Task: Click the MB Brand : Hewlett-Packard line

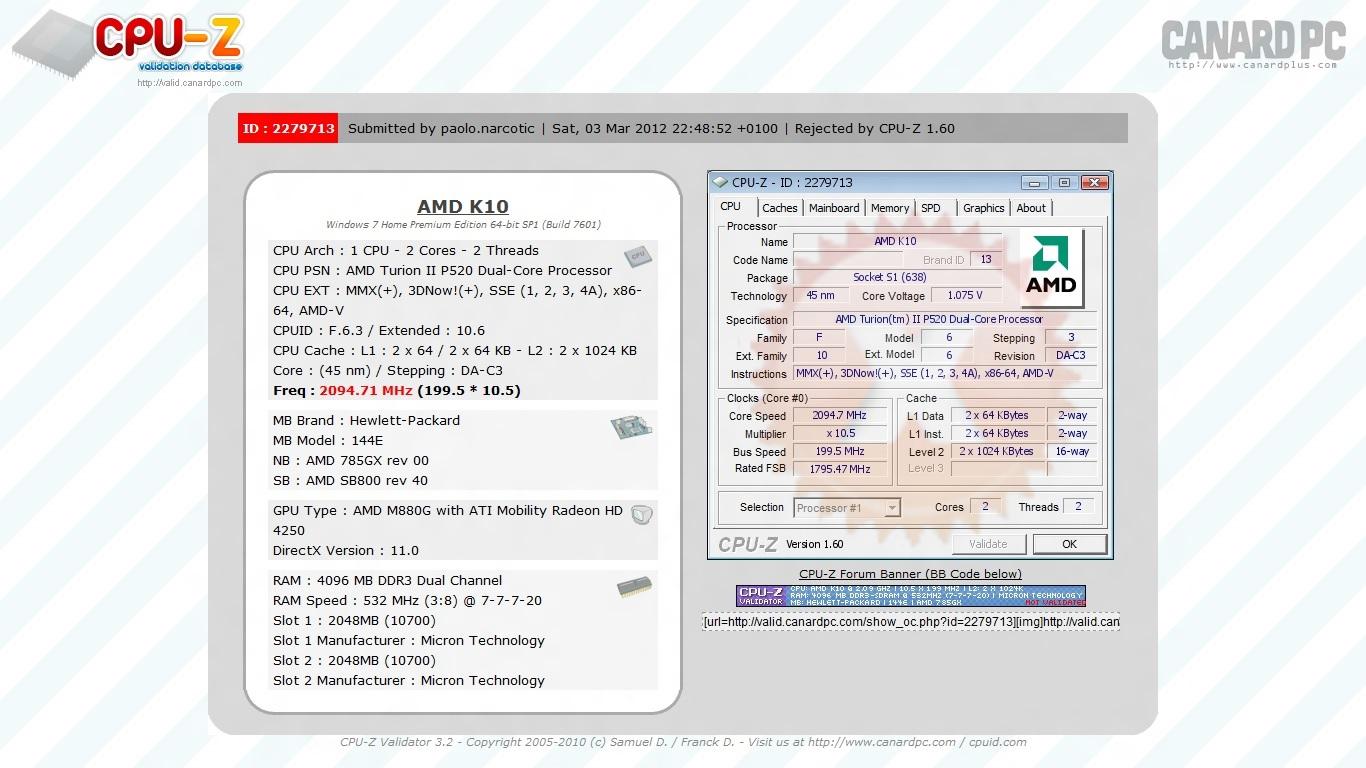Action: pos(366,420)
